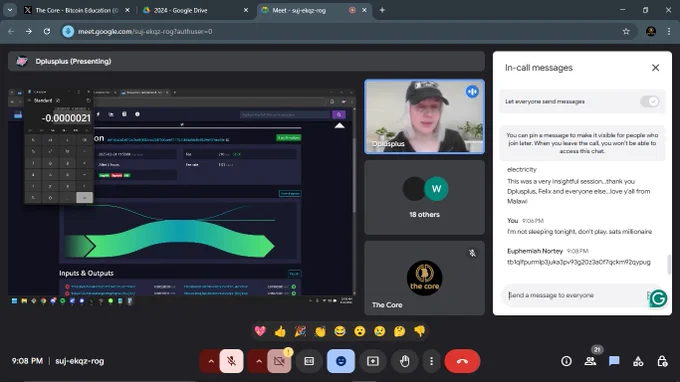Click the Grammarly icon in message box
Image resolution: width=680 pixels, height=382 pixels.
[x=658, y=298]
